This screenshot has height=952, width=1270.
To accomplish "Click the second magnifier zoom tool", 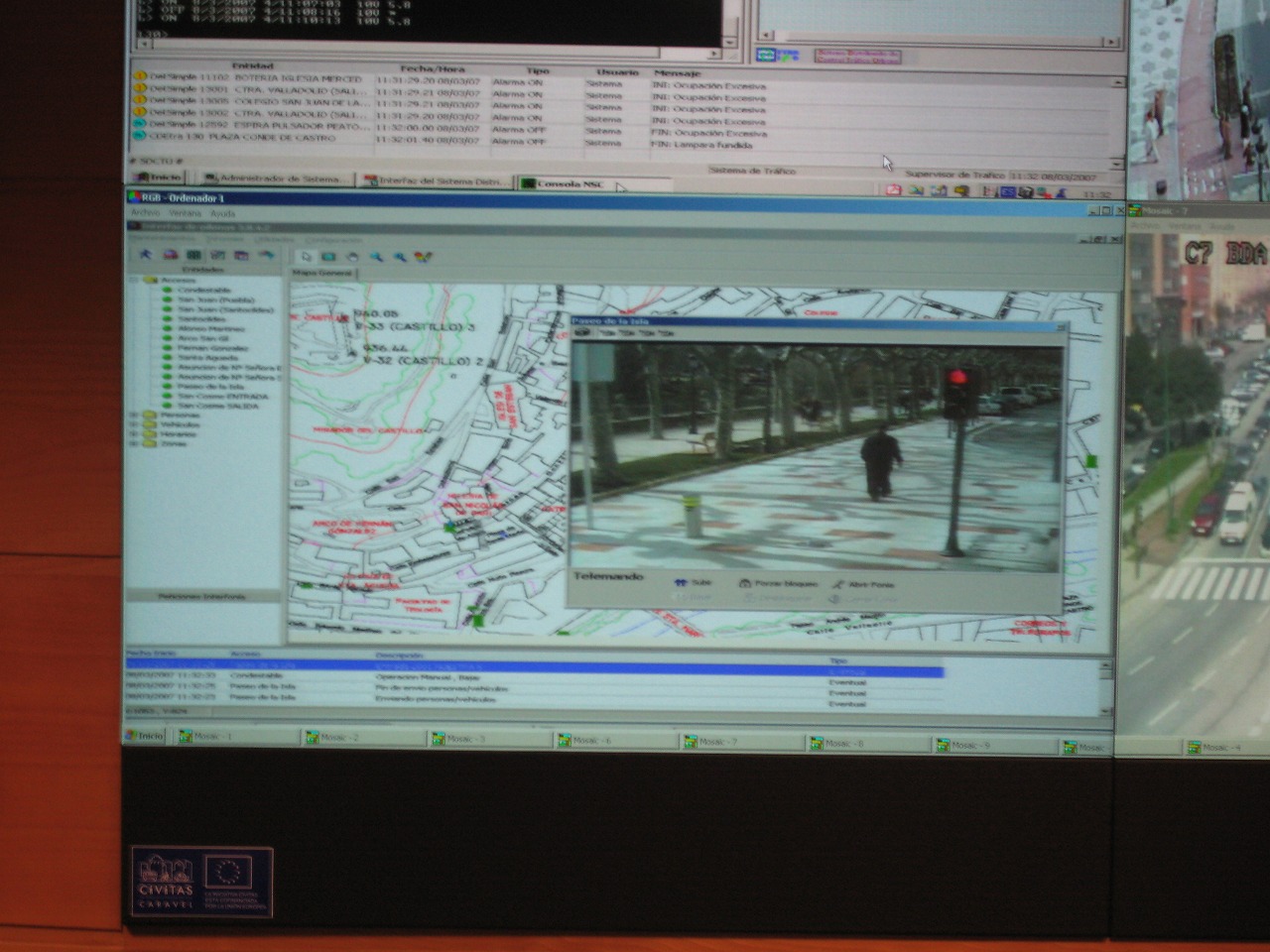I will [x=400, y=257].
